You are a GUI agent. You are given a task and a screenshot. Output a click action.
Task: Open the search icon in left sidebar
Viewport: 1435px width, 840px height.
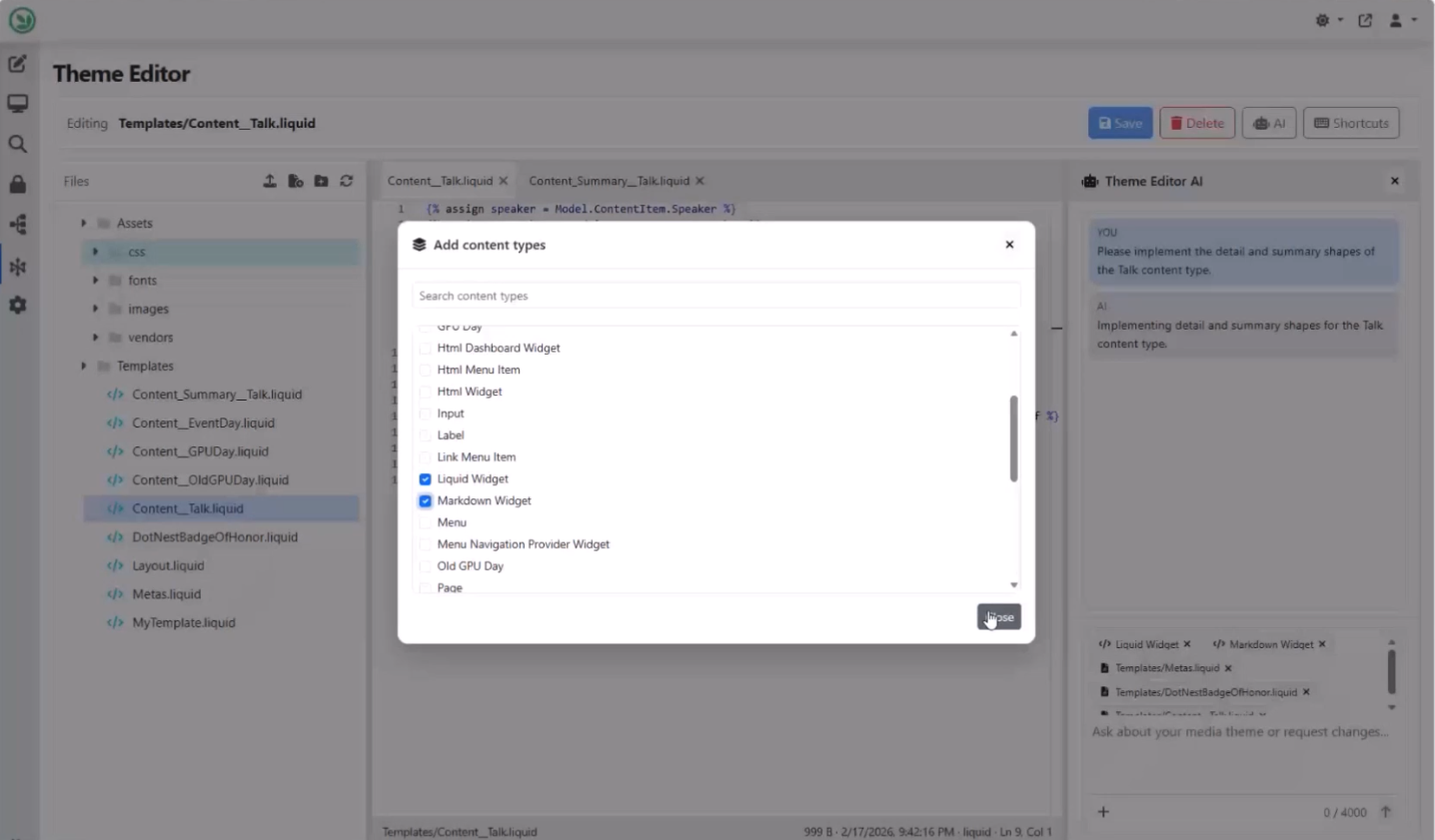click(18, 144)
